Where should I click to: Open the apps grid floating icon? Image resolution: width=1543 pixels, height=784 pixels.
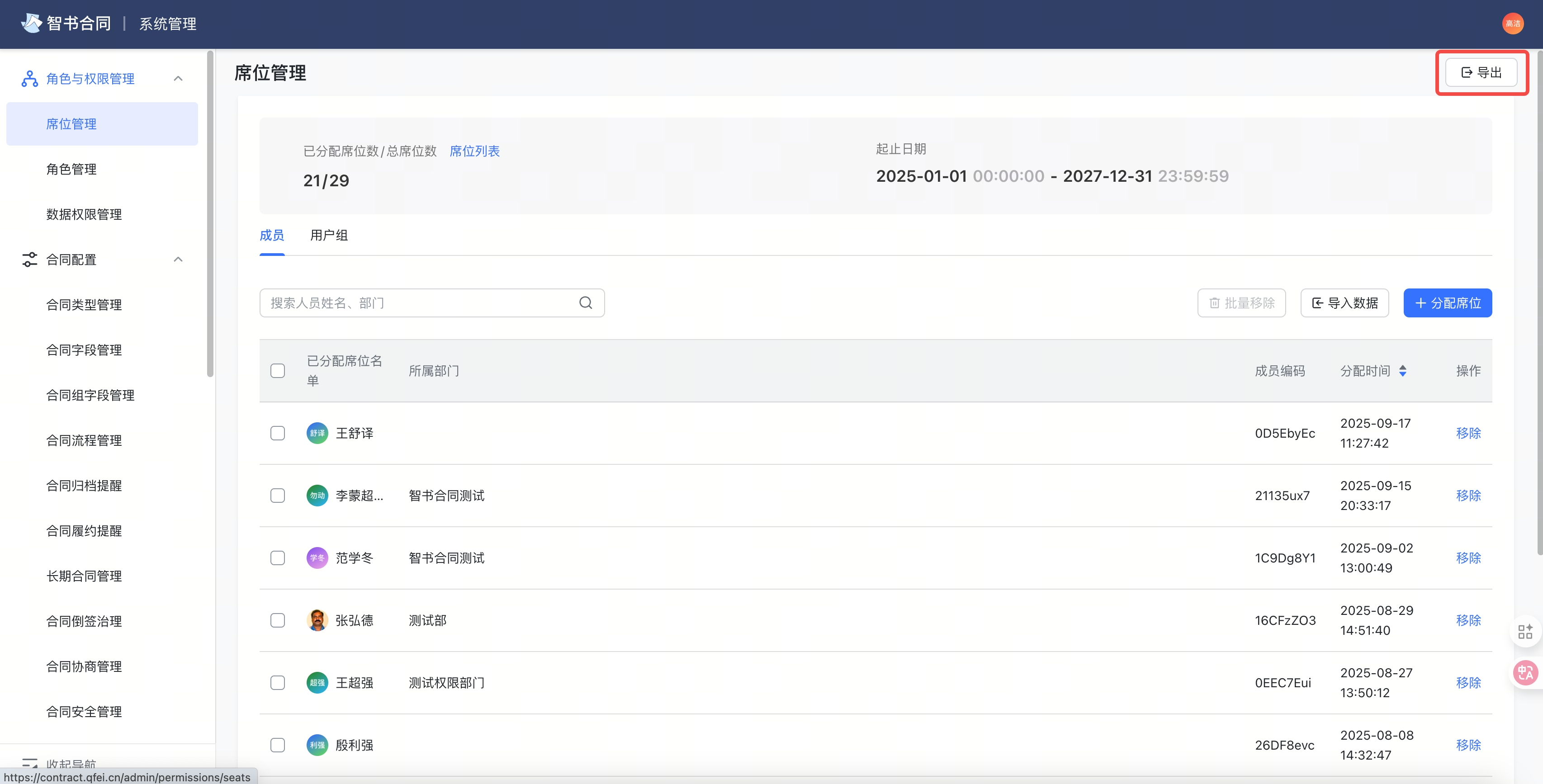pyautogui.click(x=1525, y=631)
